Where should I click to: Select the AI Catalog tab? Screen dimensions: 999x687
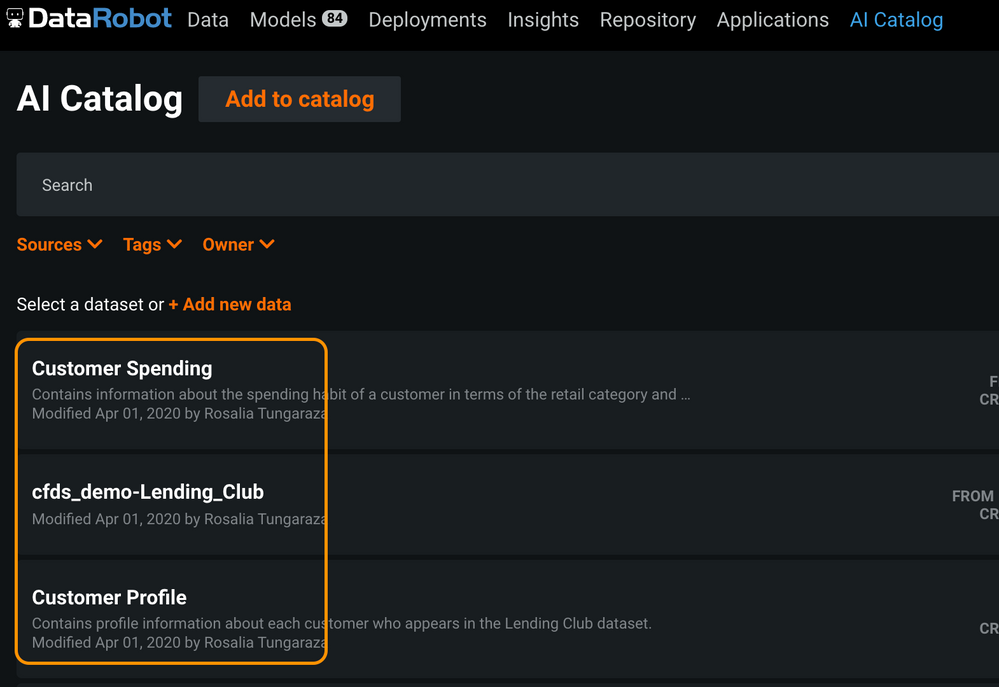click(x=896, y=20)
